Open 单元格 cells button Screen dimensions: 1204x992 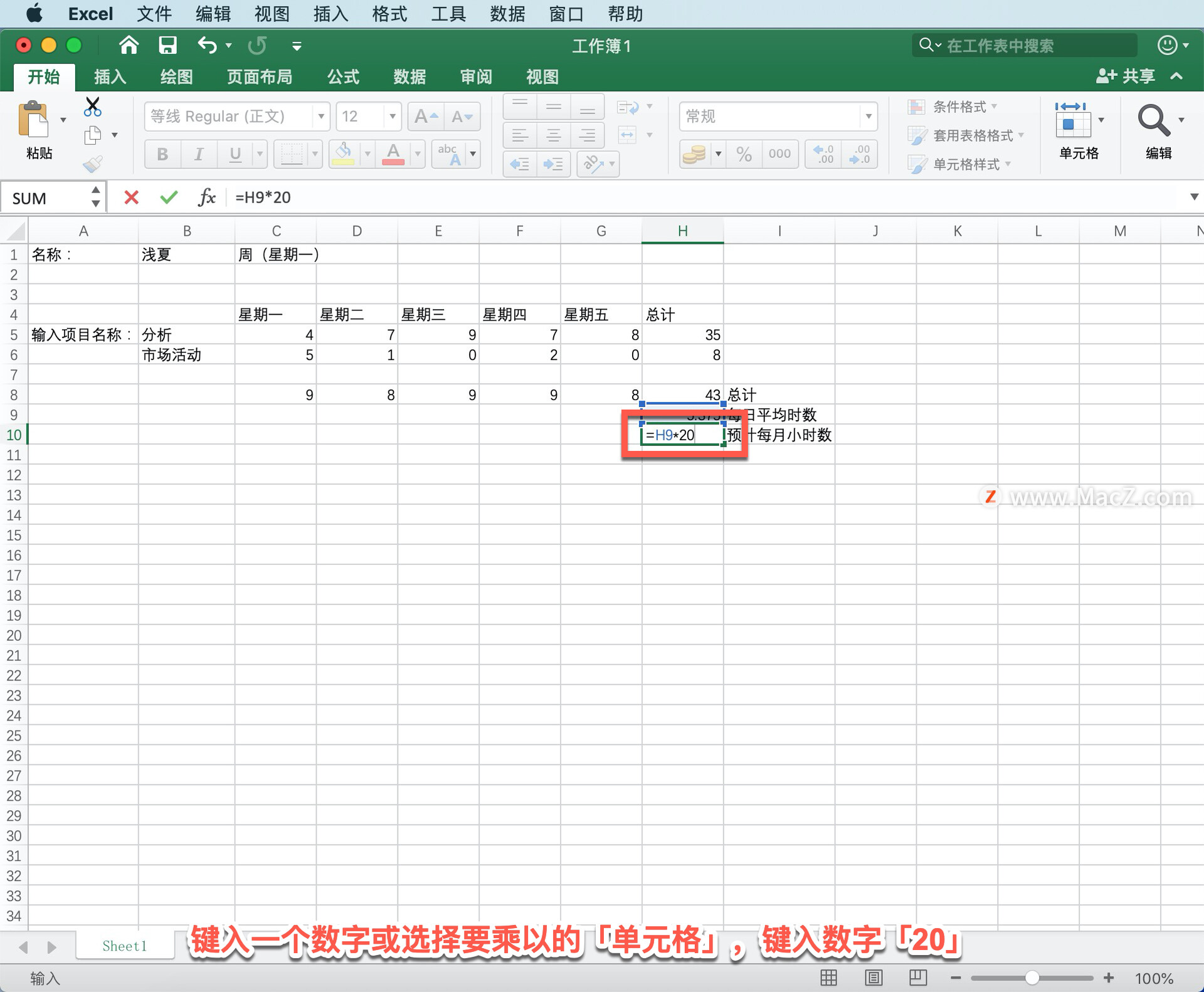[x=1079, y=130]
